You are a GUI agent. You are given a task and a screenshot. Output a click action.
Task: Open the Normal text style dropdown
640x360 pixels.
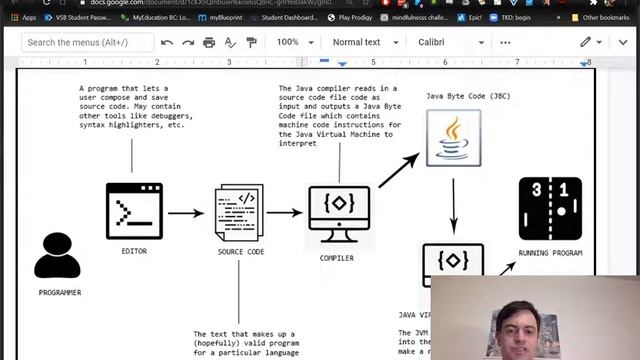(365, 42)
